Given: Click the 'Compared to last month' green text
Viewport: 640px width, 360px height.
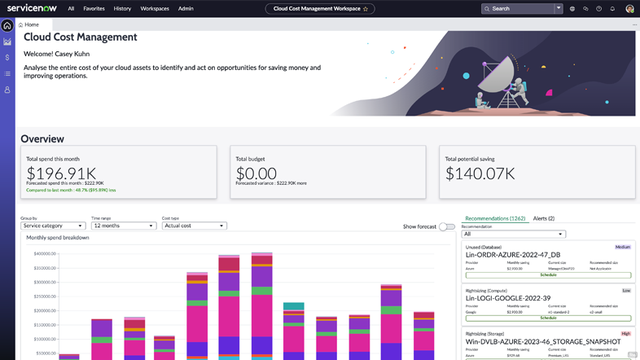Looking at the screenshot, I should tap(71, 190).
